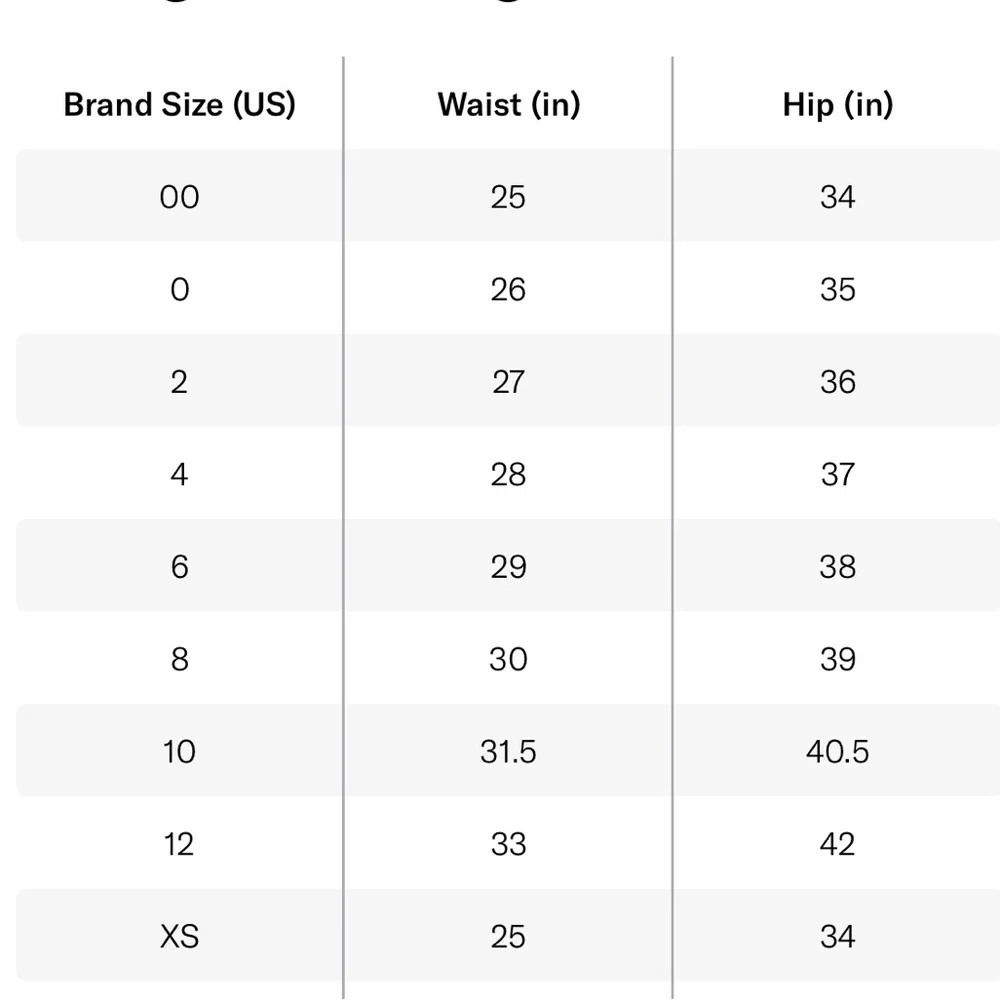This screenshot has height=1000, width=1000.
Task: Click the Waist (in) column header
Action: [508, 105]
